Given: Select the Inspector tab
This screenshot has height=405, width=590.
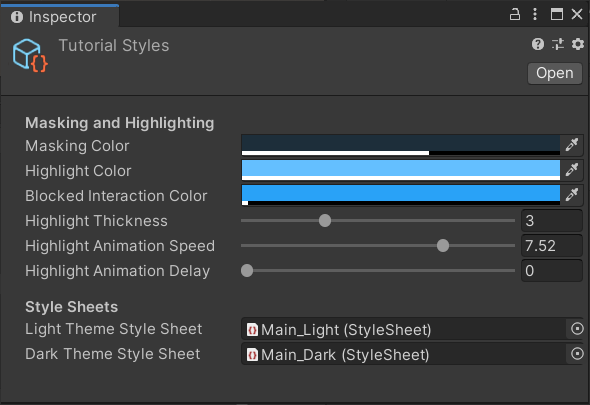Looking at the screenshot, I should (x=60, y=17).
